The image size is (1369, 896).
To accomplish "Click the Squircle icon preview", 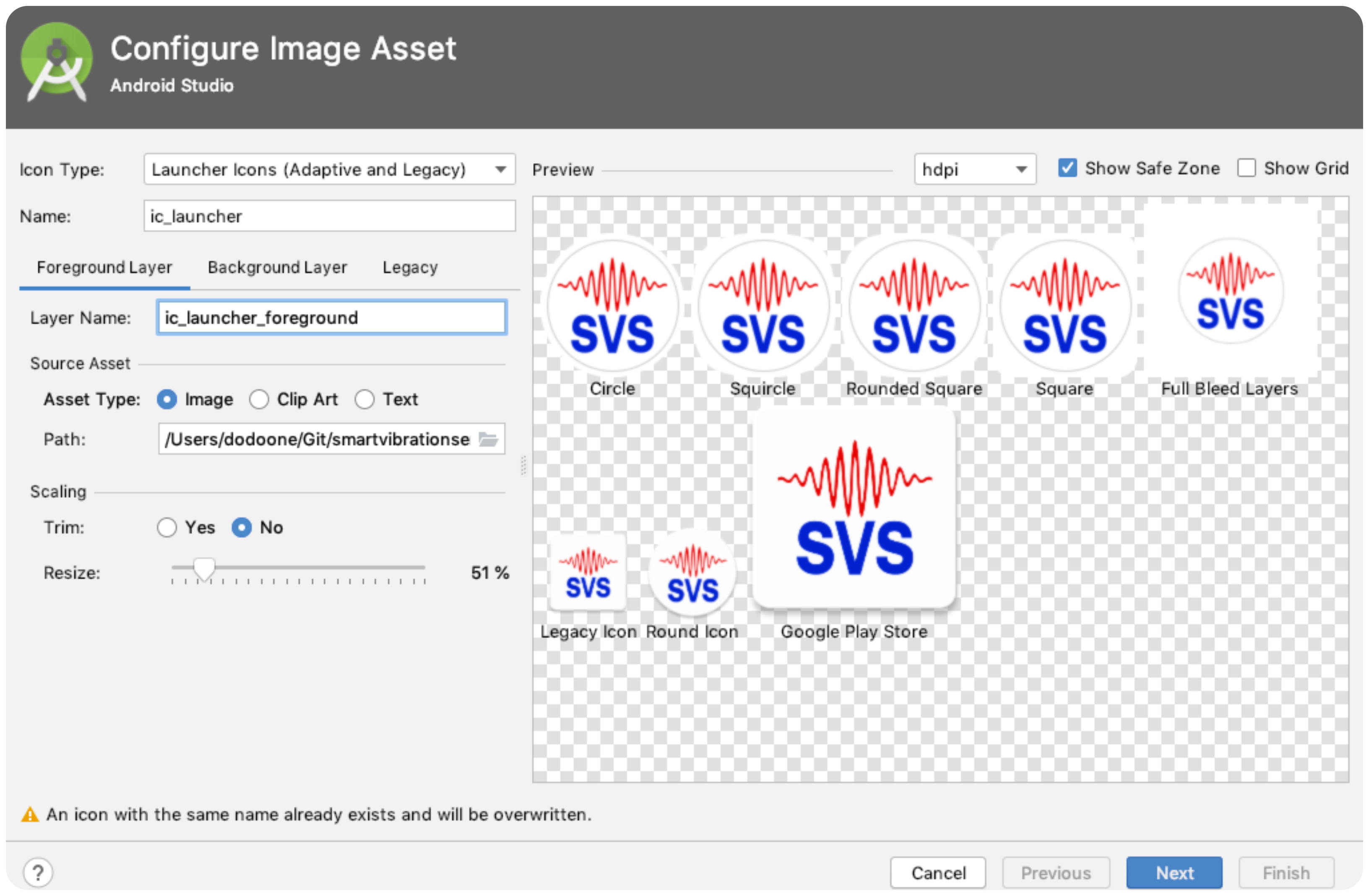I will point(763,306).
